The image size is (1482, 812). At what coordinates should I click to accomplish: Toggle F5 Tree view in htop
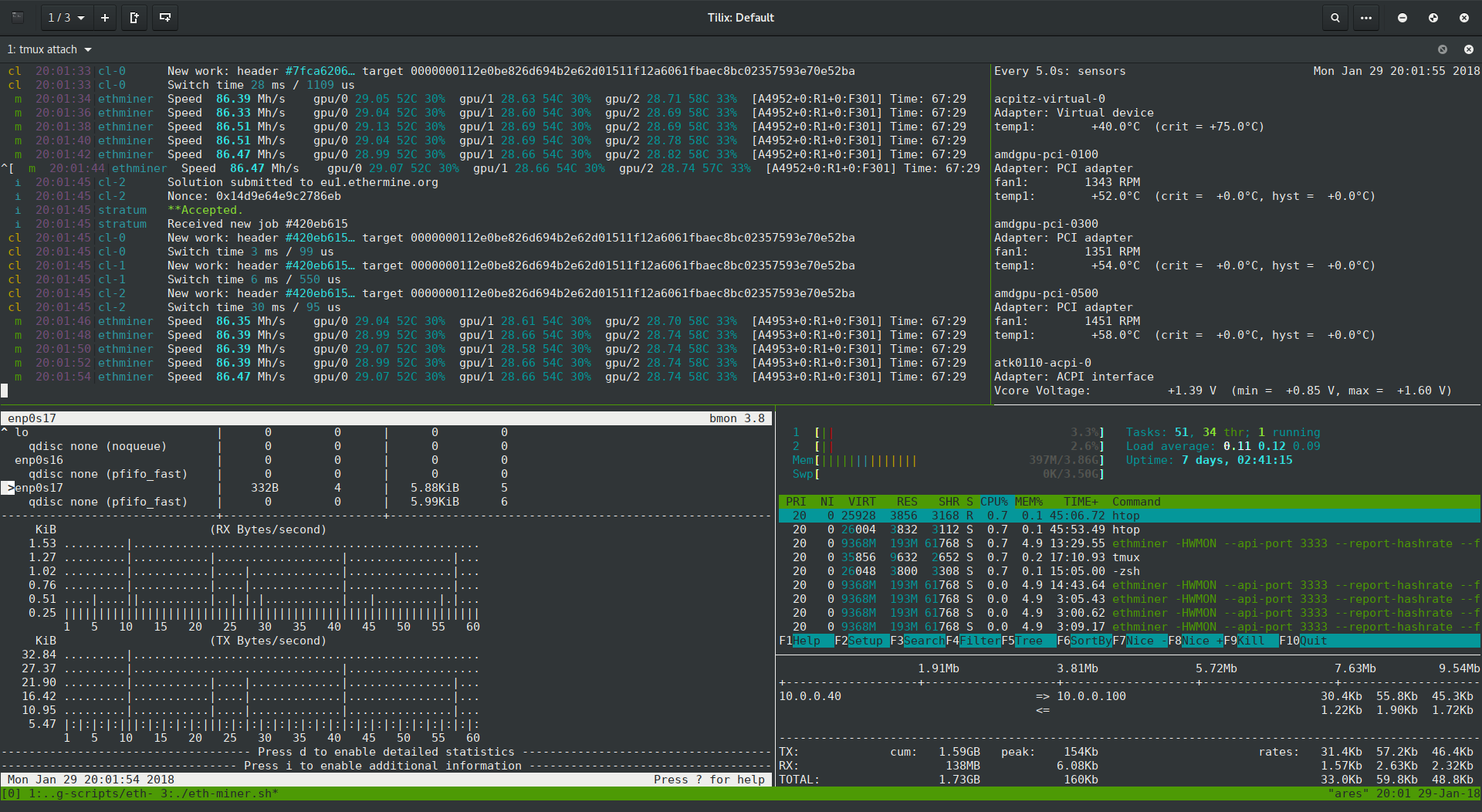(1028, 641)
